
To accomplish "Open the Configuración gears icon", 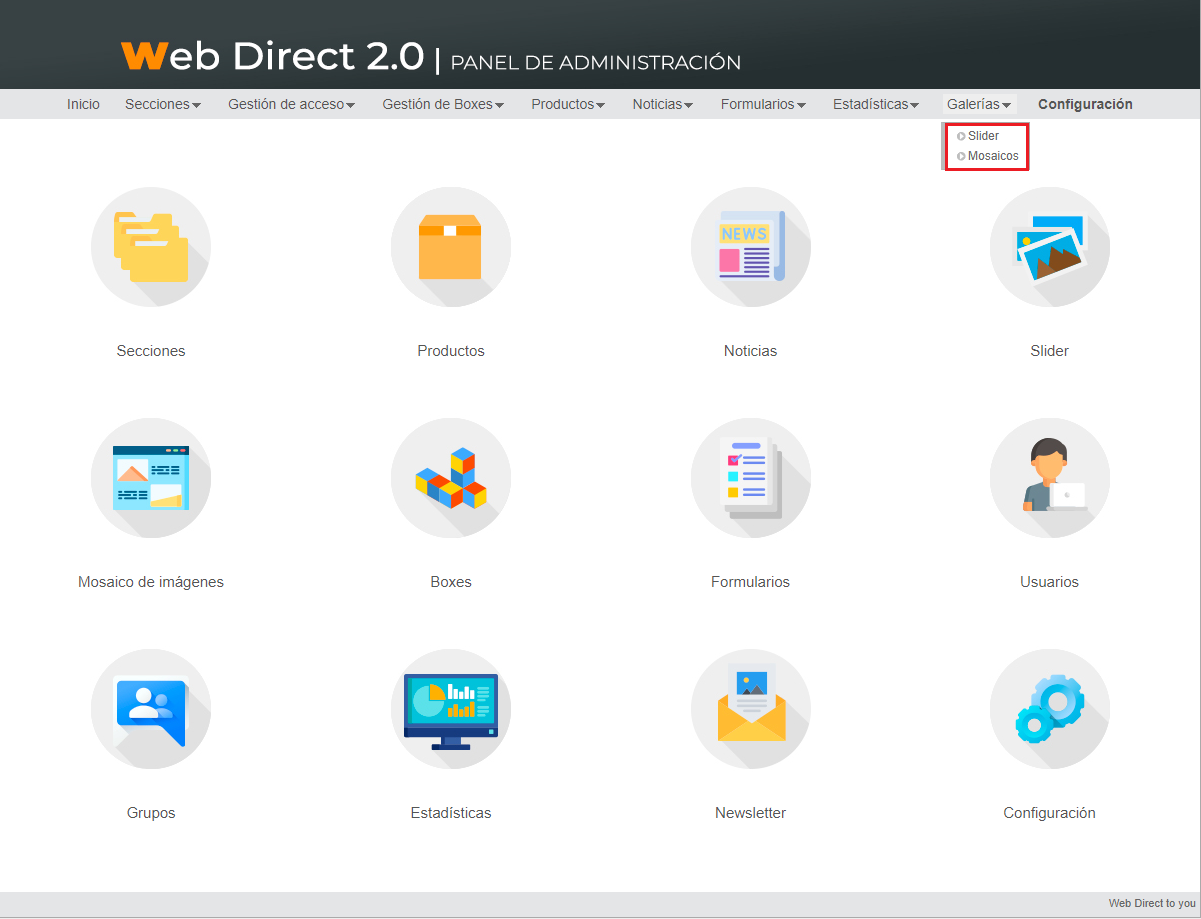I will (x=1049, y=710).
